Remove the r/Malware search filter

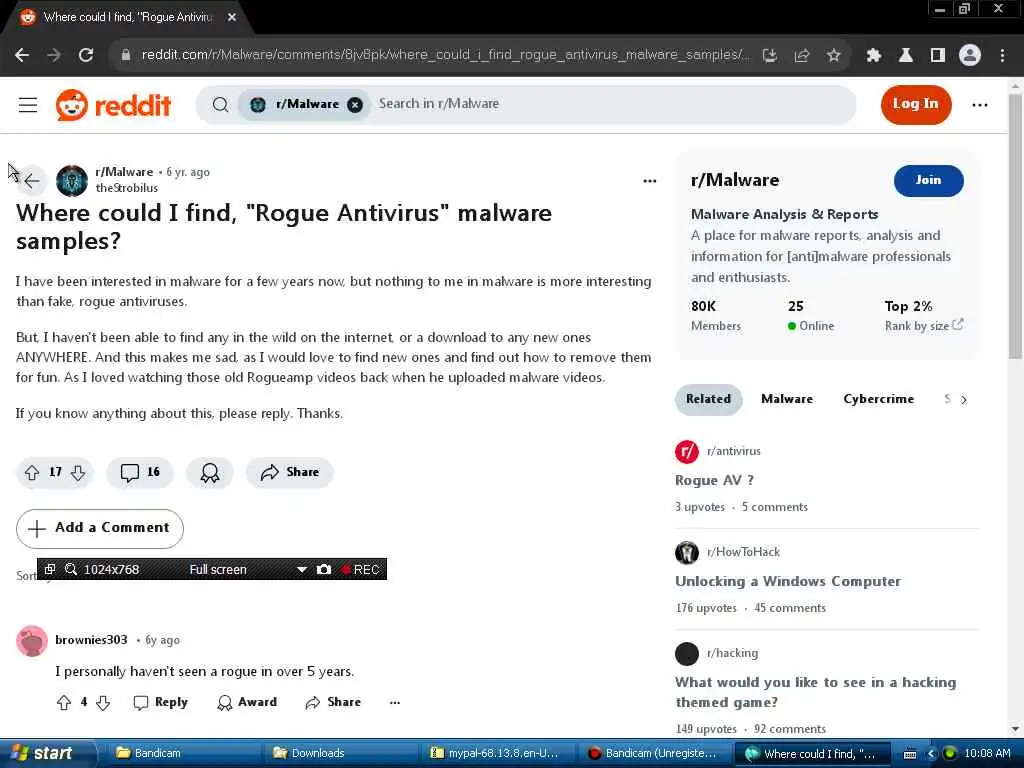(x=355, y=104)
